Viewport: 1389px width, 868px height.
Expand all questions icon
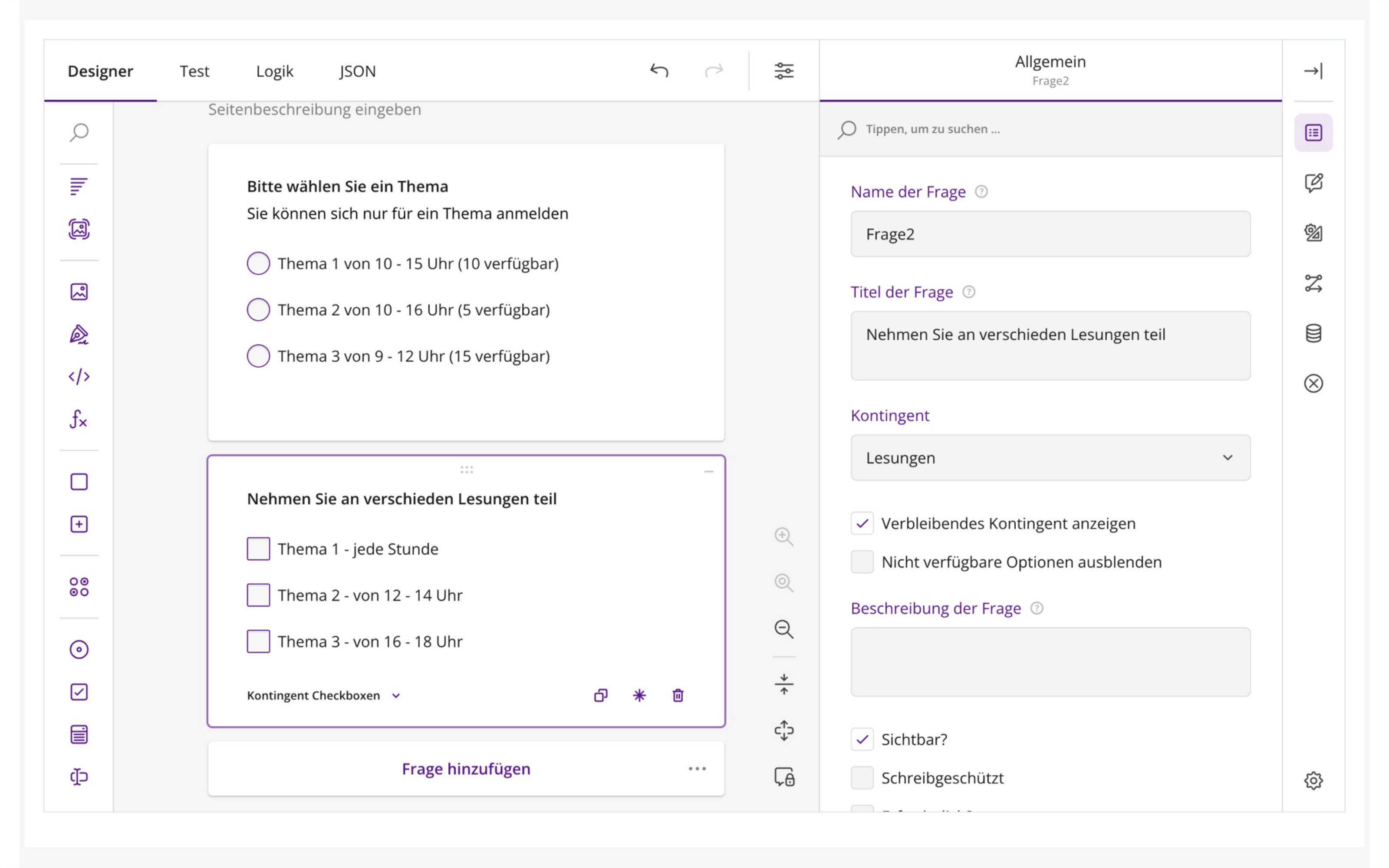784,731
